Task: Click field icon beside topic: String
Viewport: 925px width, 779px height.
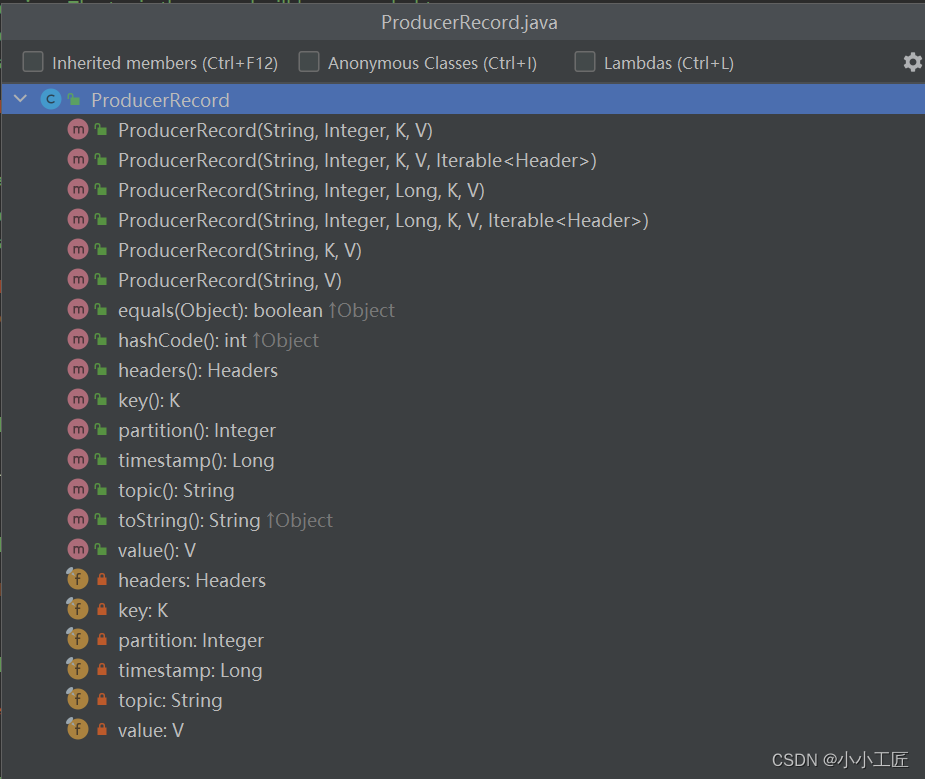Action: point(77,699)
